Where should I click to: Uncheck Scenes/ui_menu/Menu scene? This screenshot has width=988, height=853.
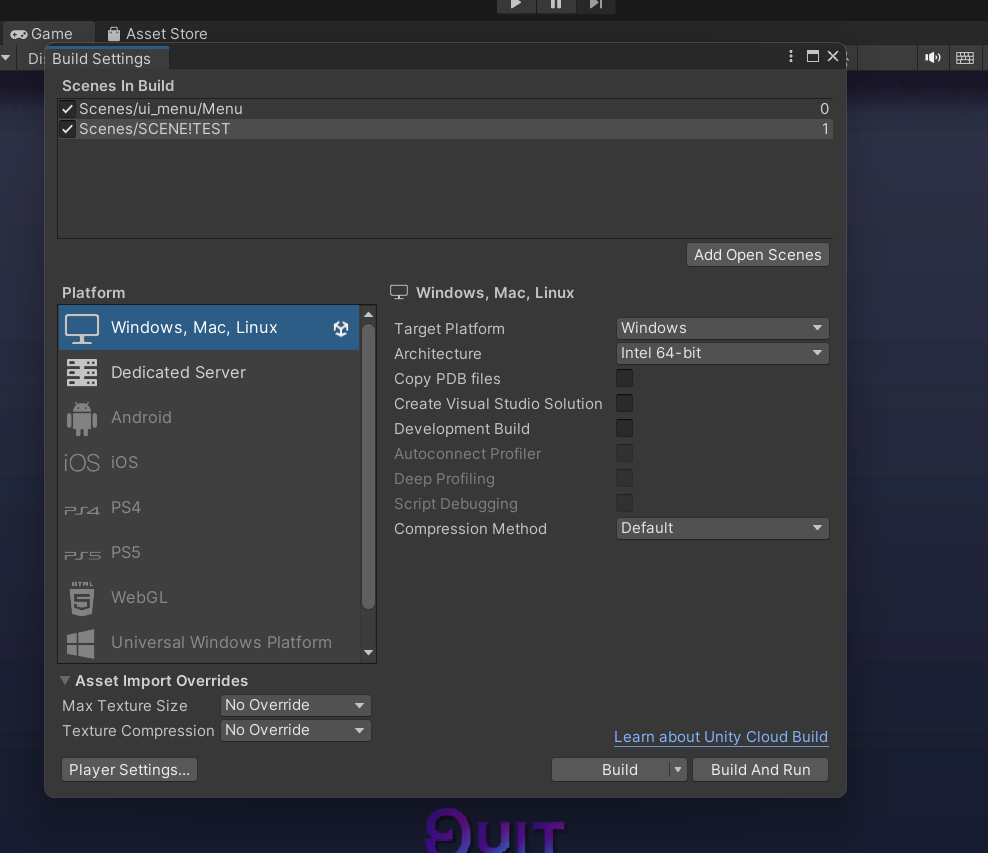pos(67,109)
